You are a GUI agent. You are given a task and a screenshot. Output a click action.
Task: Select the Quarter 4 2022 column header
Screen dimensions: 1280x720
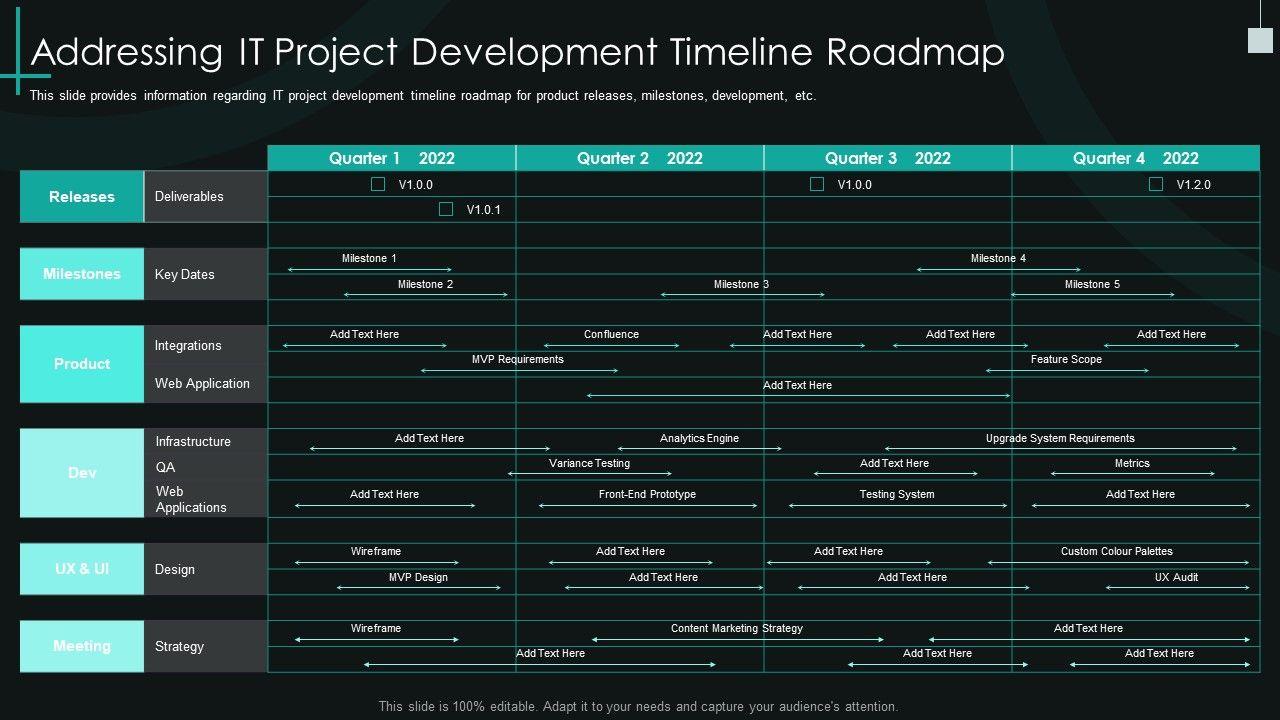pos(1136,158)
